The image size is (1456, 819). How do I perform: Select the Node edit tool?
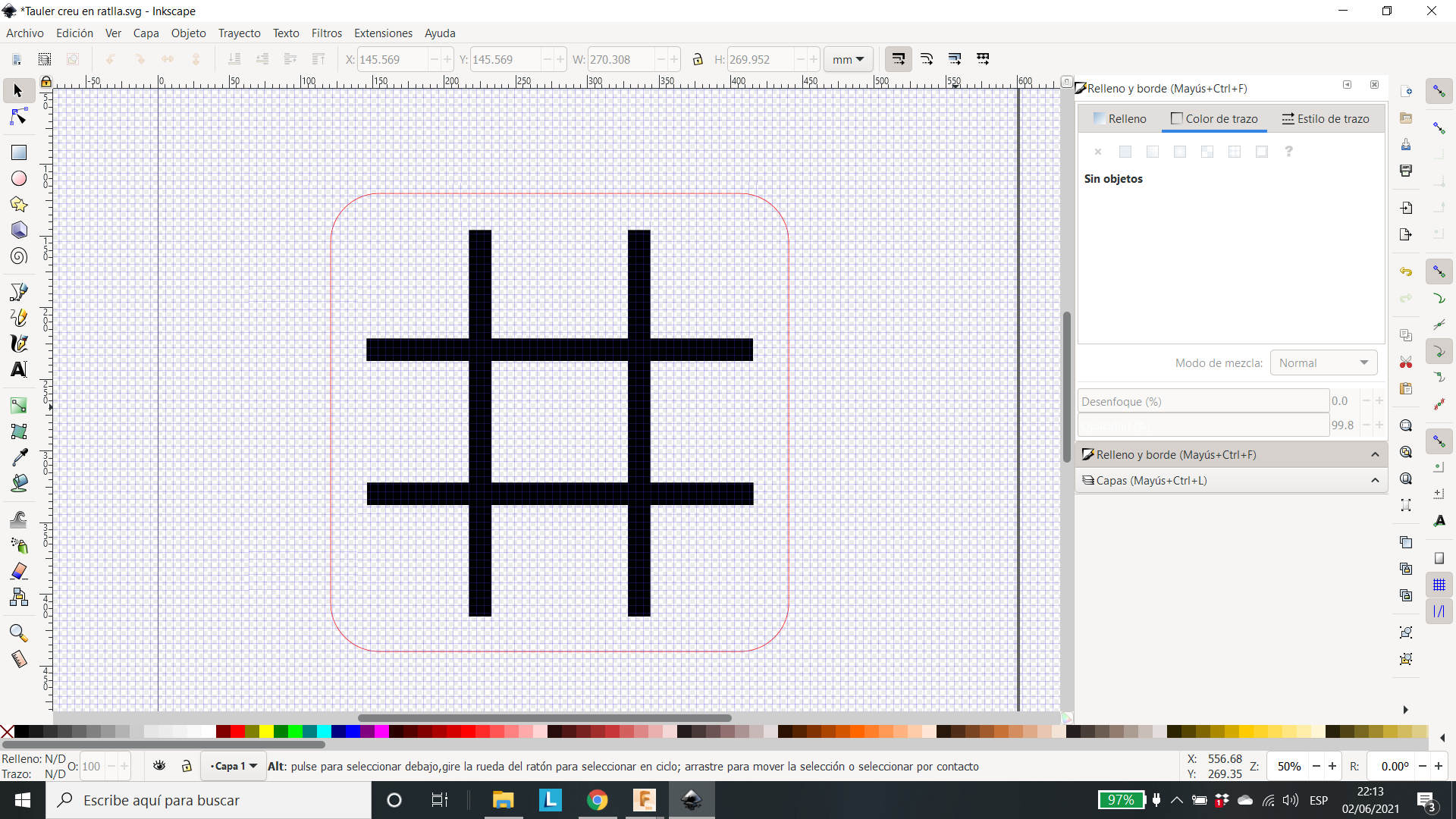click(18, 117)
